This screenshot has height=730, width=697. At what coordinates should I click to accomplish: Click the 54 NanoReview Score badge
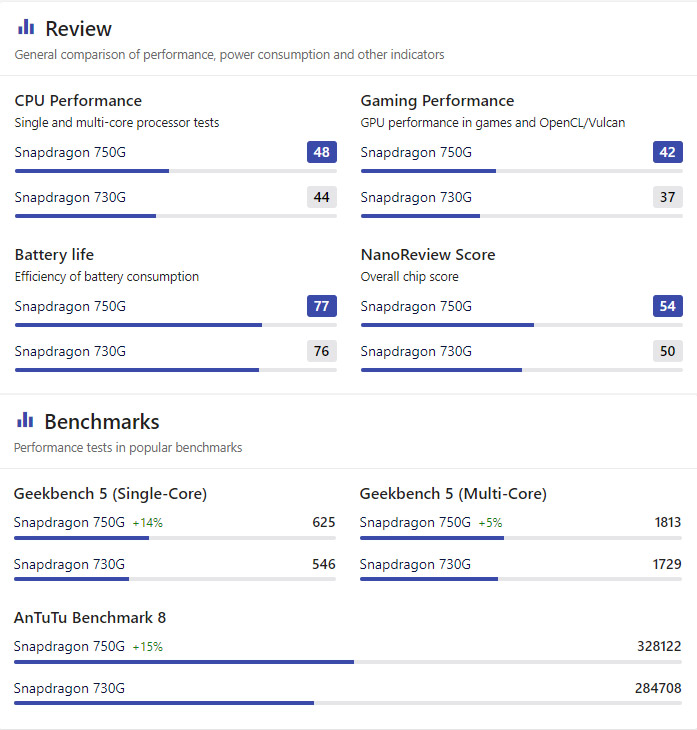click(x=668, y=306)
